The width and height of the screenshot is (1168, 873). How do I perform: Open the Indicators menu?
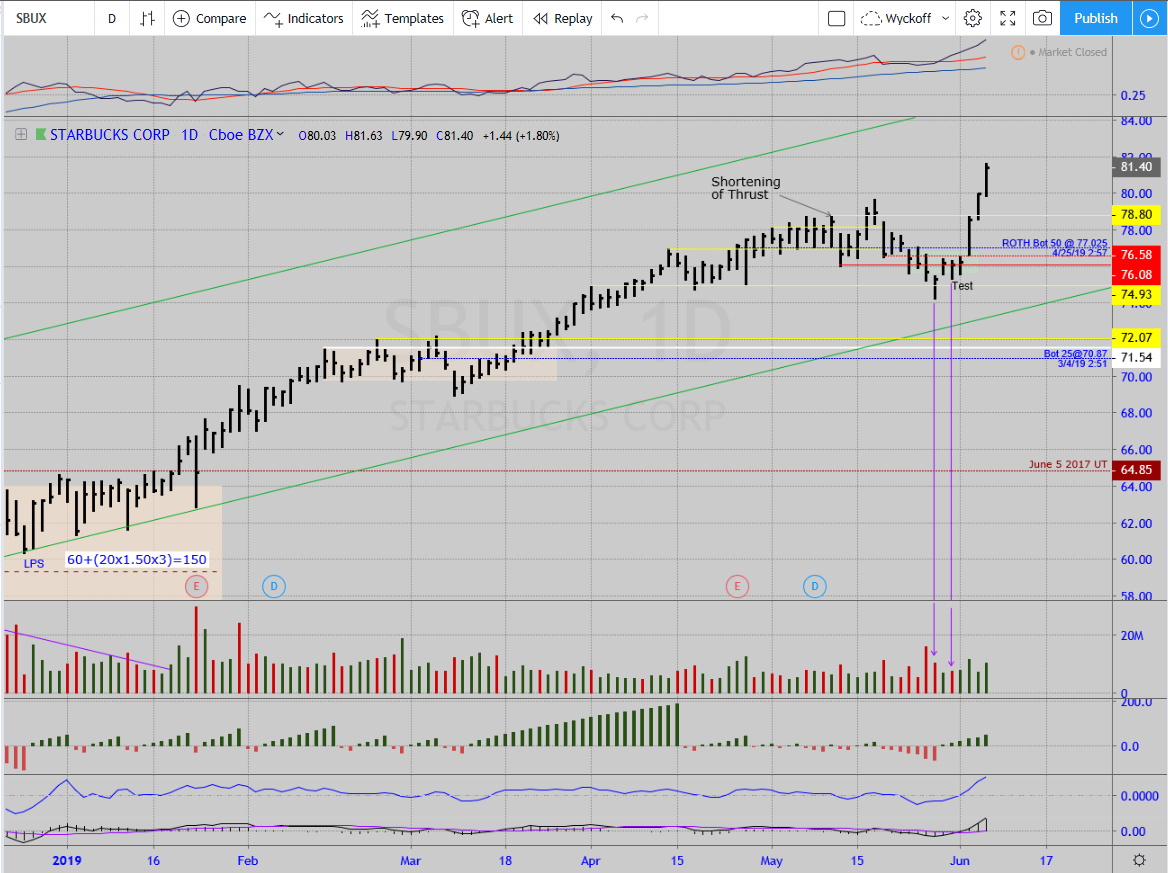(x=304, y=18)
